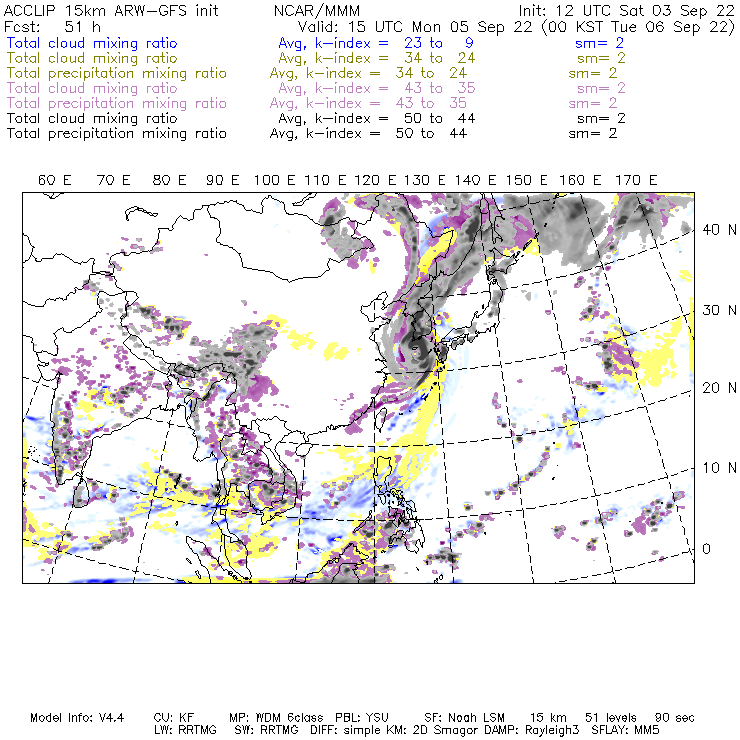Click the olive 'Total precipitation mixing ratio' label
This screenshot has height=740, width=740.
coord(117,74)
